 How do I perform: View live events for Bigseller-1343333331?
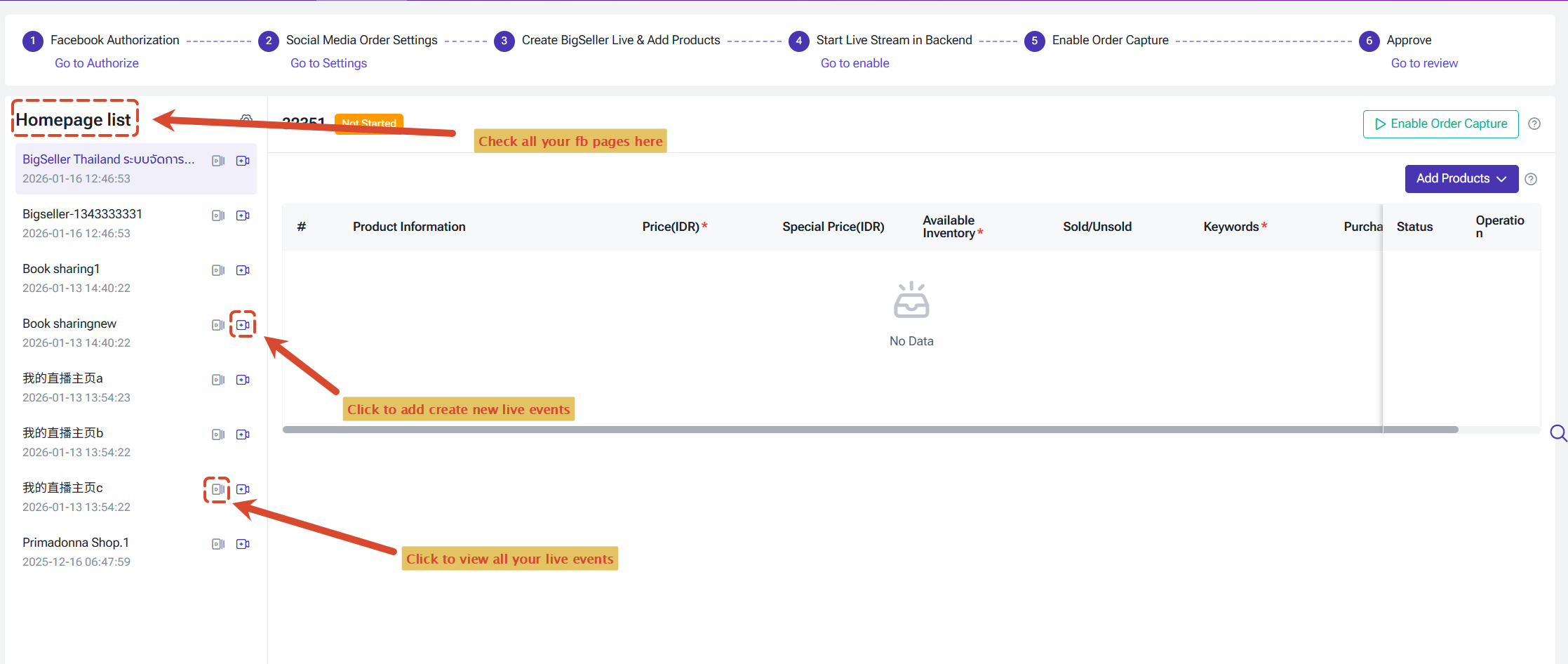218,215
